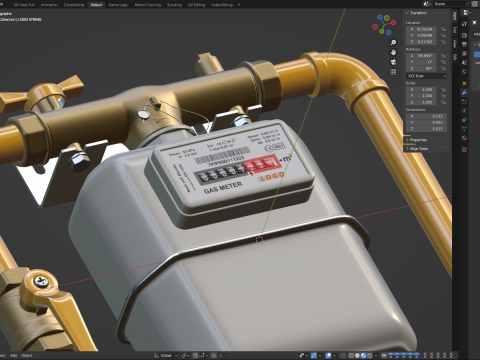This screenshot has height=360, width=480.
Task: Lock the Scale X value
Action: point(443,89)
